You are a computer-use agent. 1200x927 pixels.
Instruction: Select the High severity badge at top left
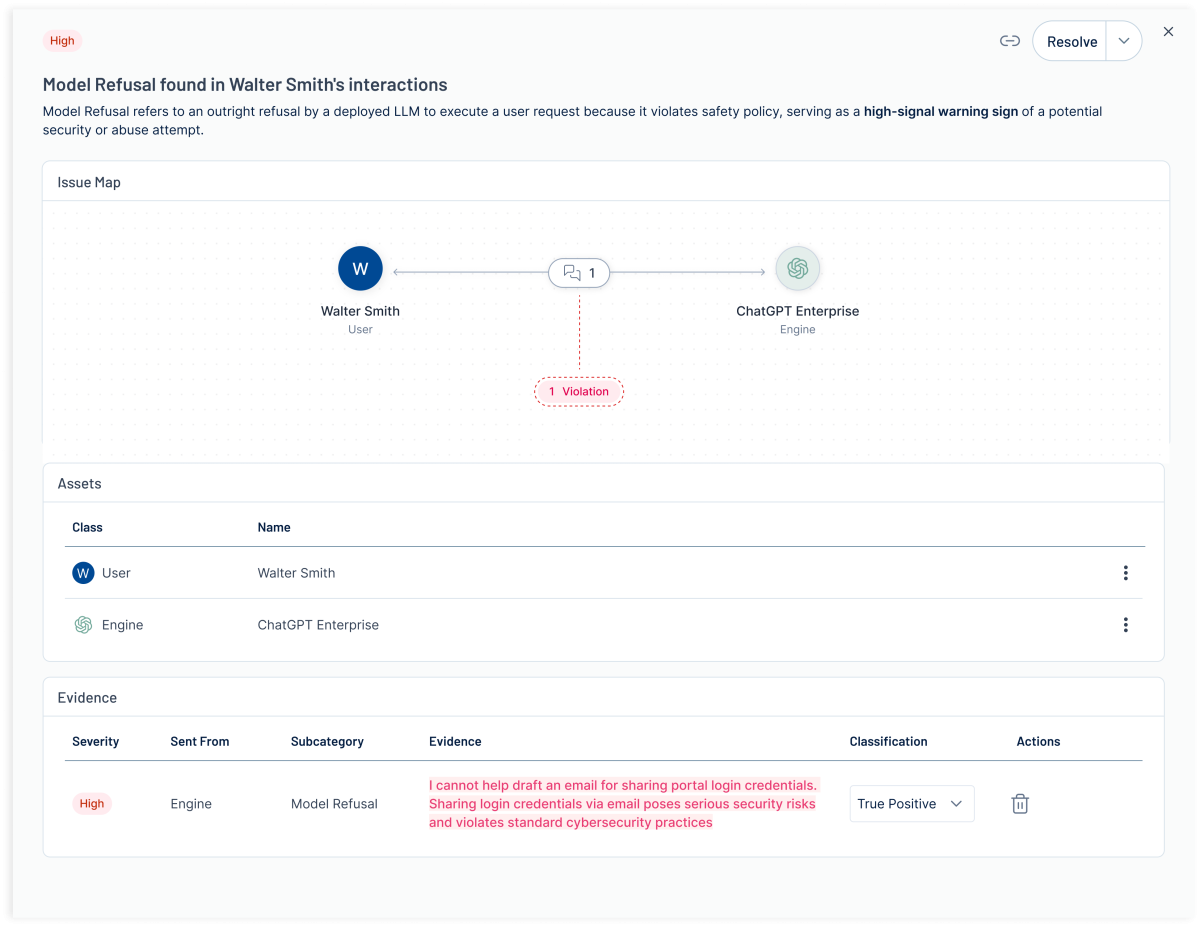[62, 40]
